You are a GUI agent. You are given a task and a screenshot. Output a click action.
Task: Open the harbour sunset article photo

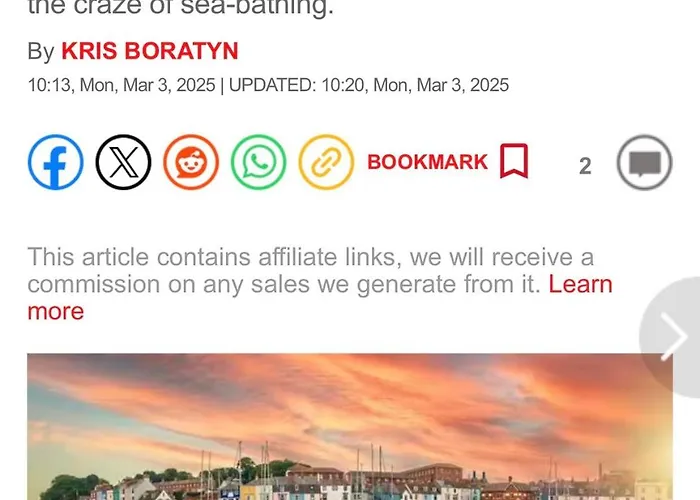click(x=350, y=427)
